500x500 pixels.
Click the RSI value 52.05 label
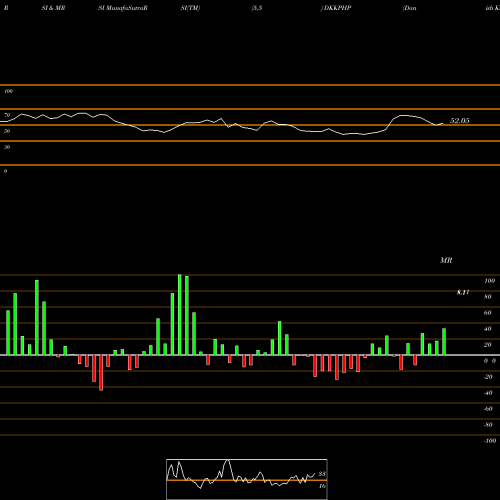coord(460,121)
